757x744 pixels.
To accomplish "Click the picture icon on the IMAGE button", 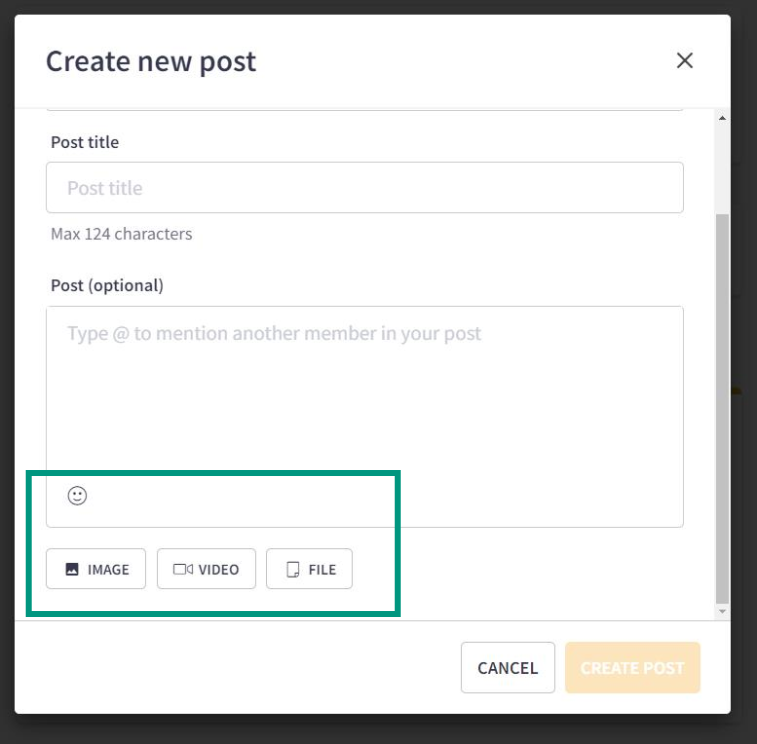I will coord(72,569).
